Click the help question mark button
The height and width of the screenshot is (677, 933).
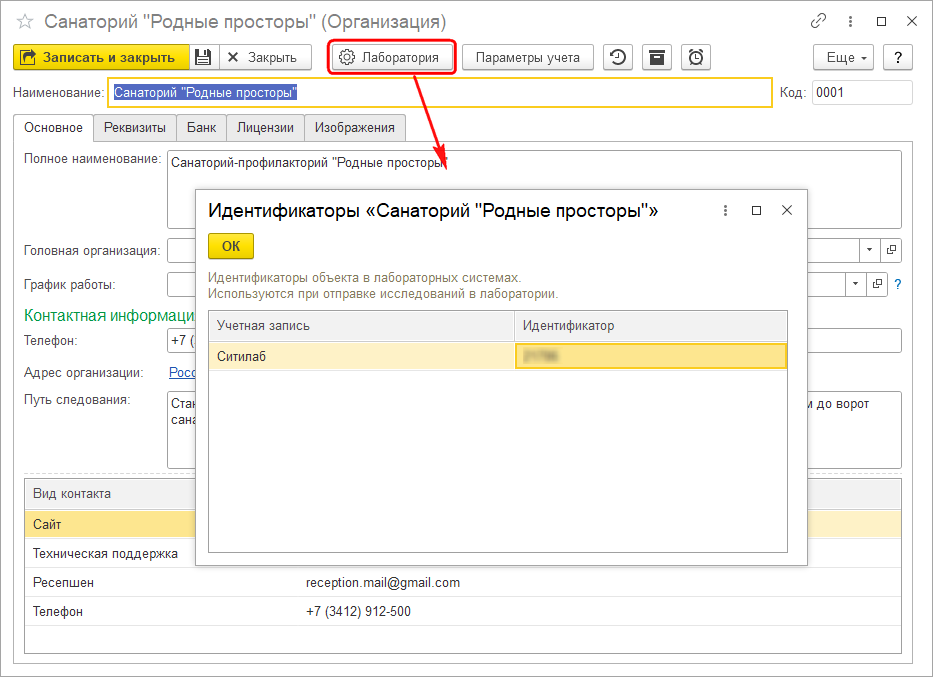coord(898,57)
